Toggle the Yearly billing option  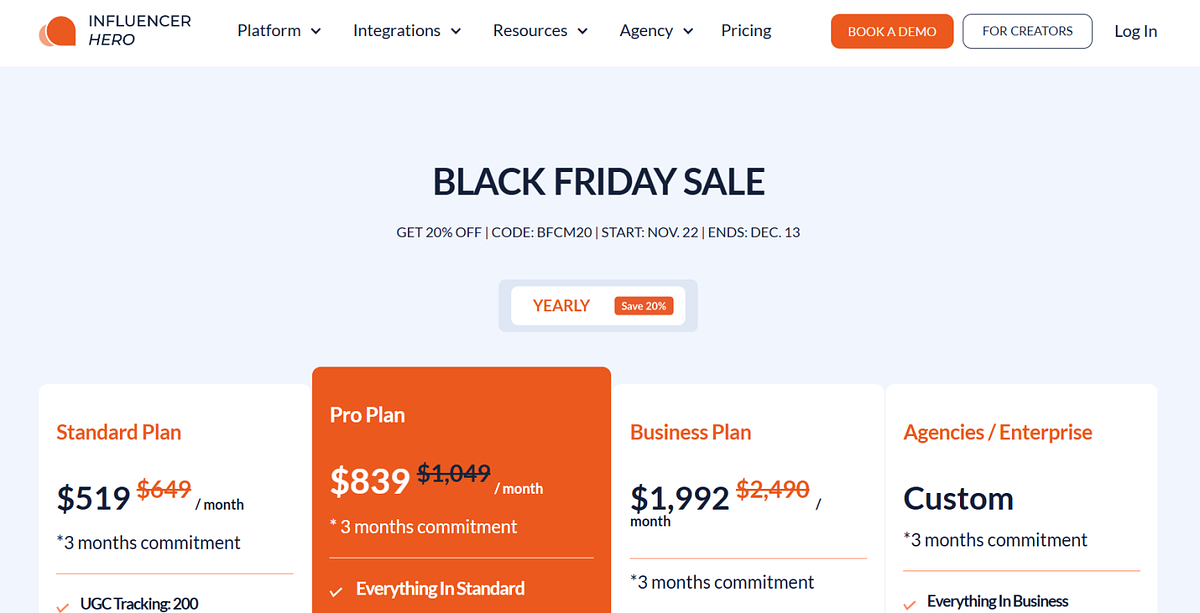click(x=561, y=306)
